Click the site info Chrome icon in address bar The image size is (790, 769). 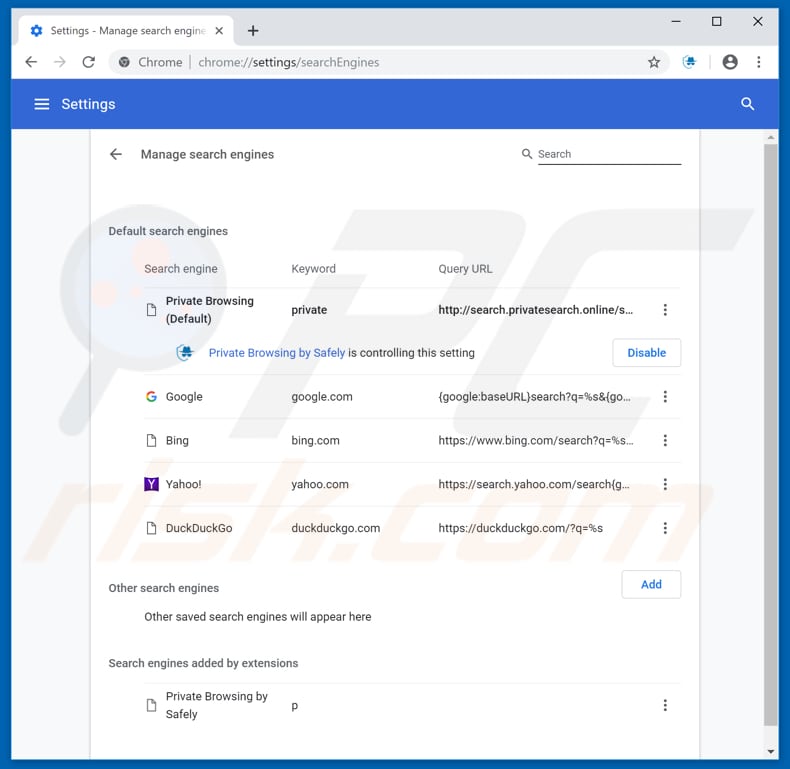tap(124, 62)
